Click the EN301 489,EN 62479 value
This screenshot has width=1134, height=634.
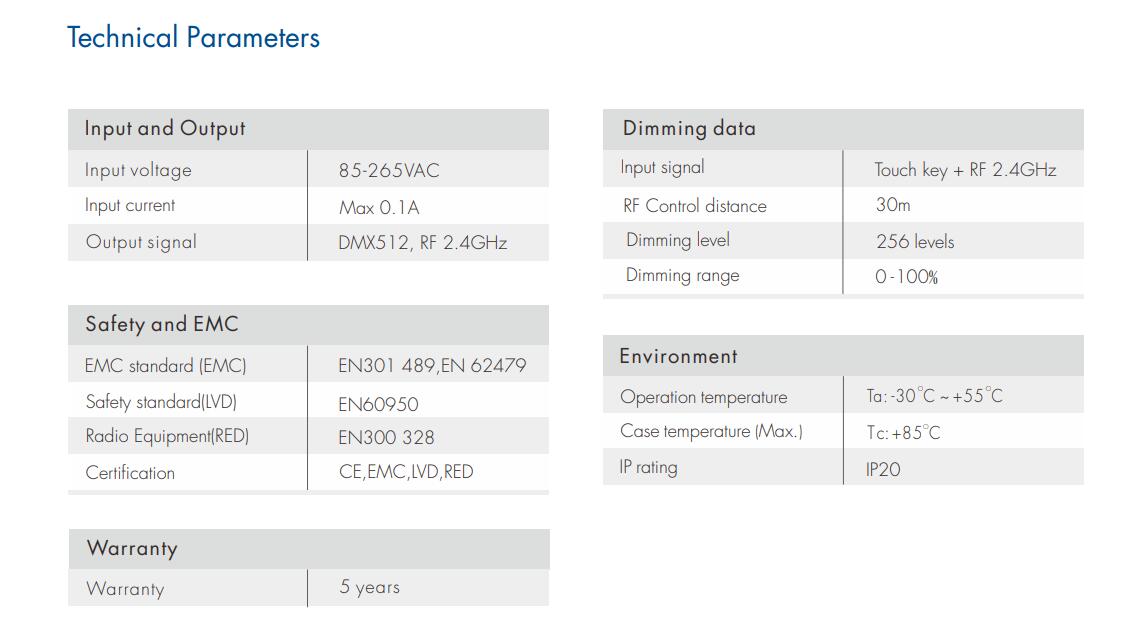(x=432, y=366)
